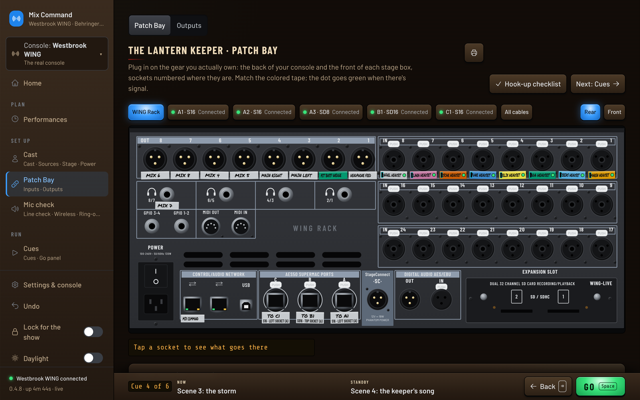Viewport: 640px width, 400px height.
Task: Switch to Rear view of console
Action: click(590, 112)
